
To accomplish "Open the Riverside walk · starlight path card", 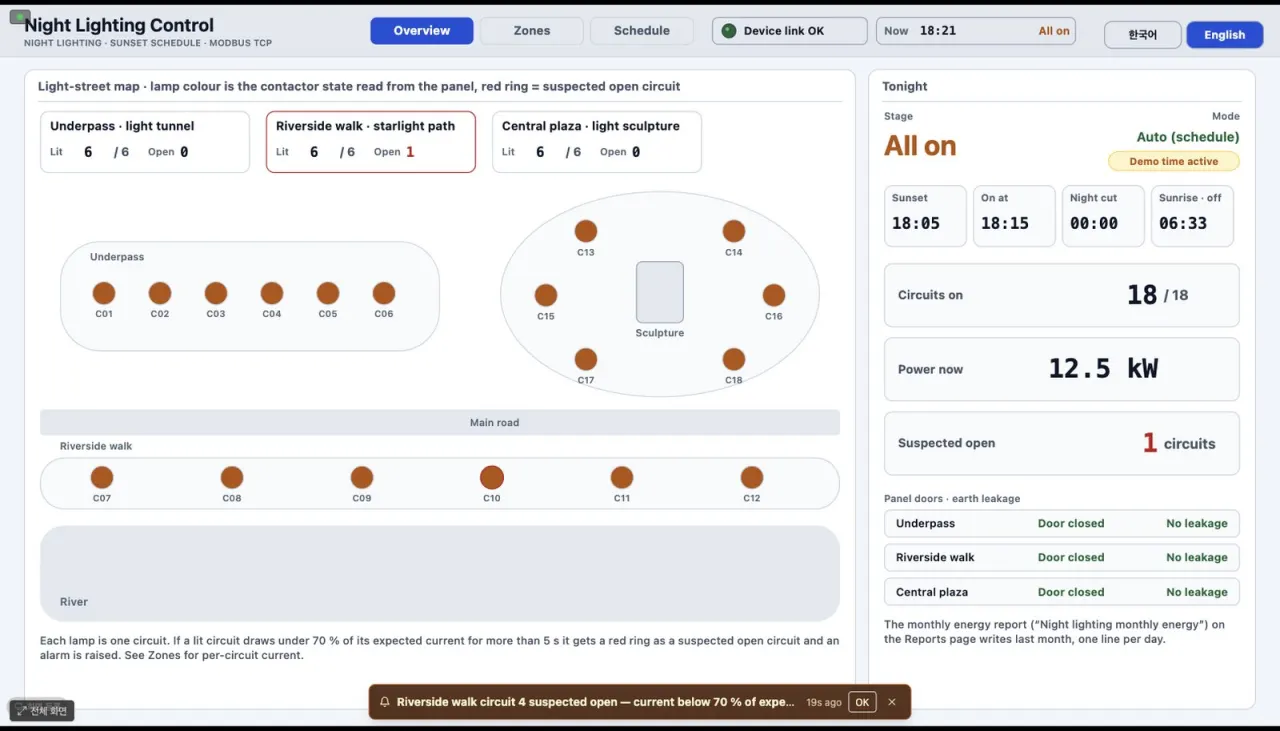I will tap(371, 142).
